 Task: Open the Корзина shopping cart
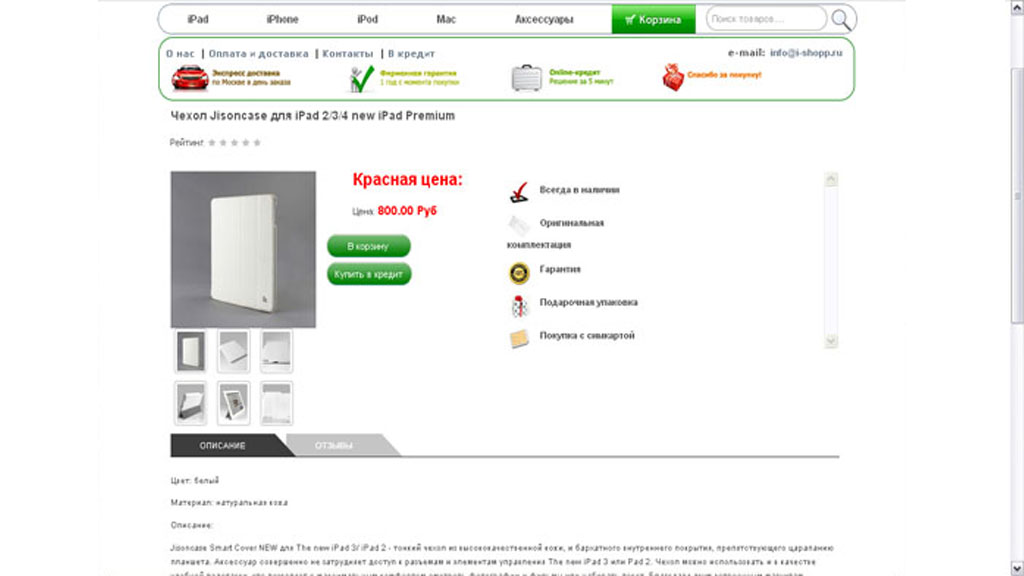tap(653, 20)
